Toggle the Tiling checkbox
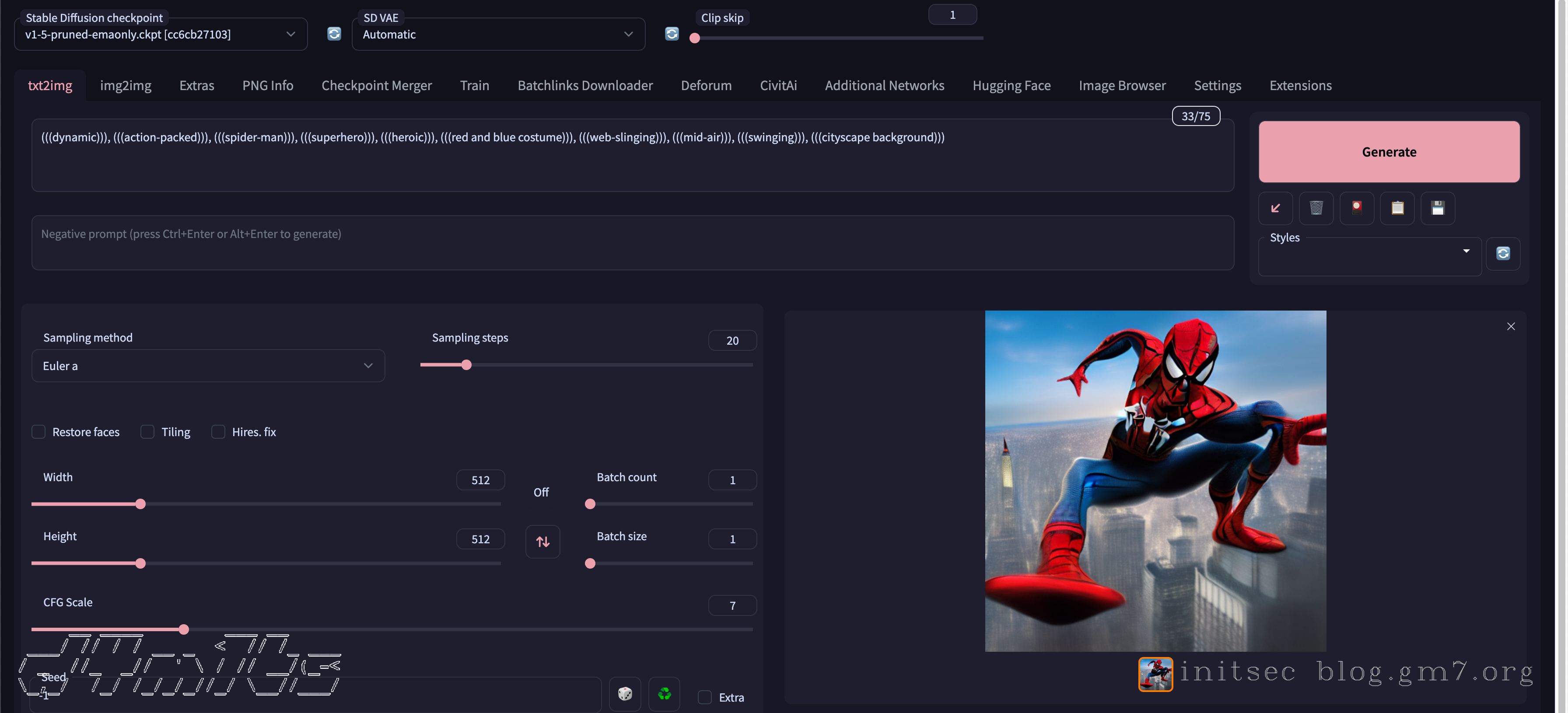This screenshot has width=1568, height=713. [x=147, y=432]
